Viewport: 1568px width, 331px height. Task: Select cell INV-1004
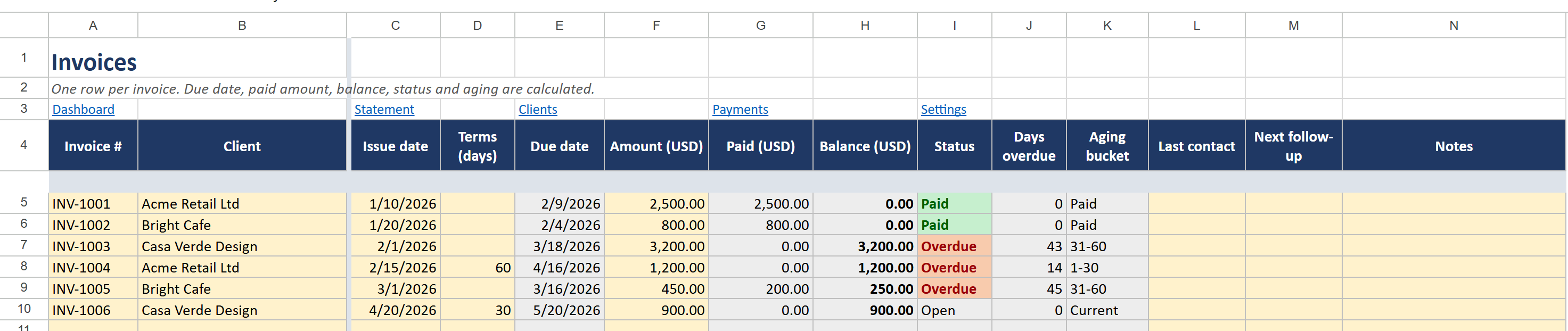pyautogui.click(x=93, y=268)
